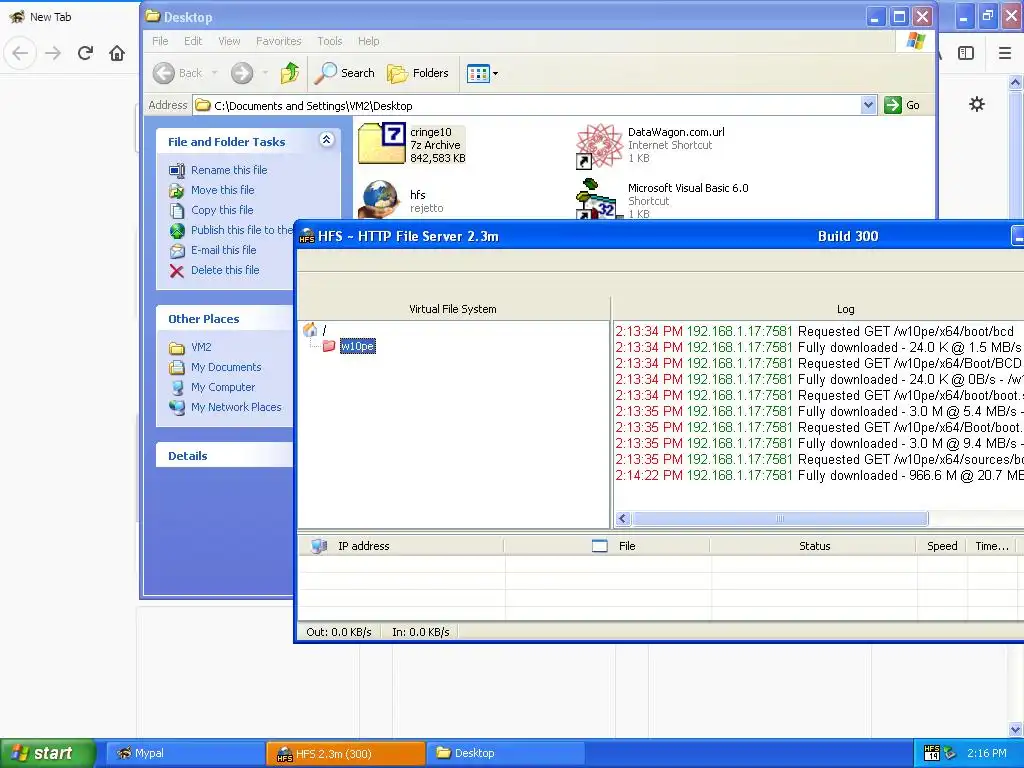
Task: Click HFS log scroll left arrow
Action: coord(622,519)
